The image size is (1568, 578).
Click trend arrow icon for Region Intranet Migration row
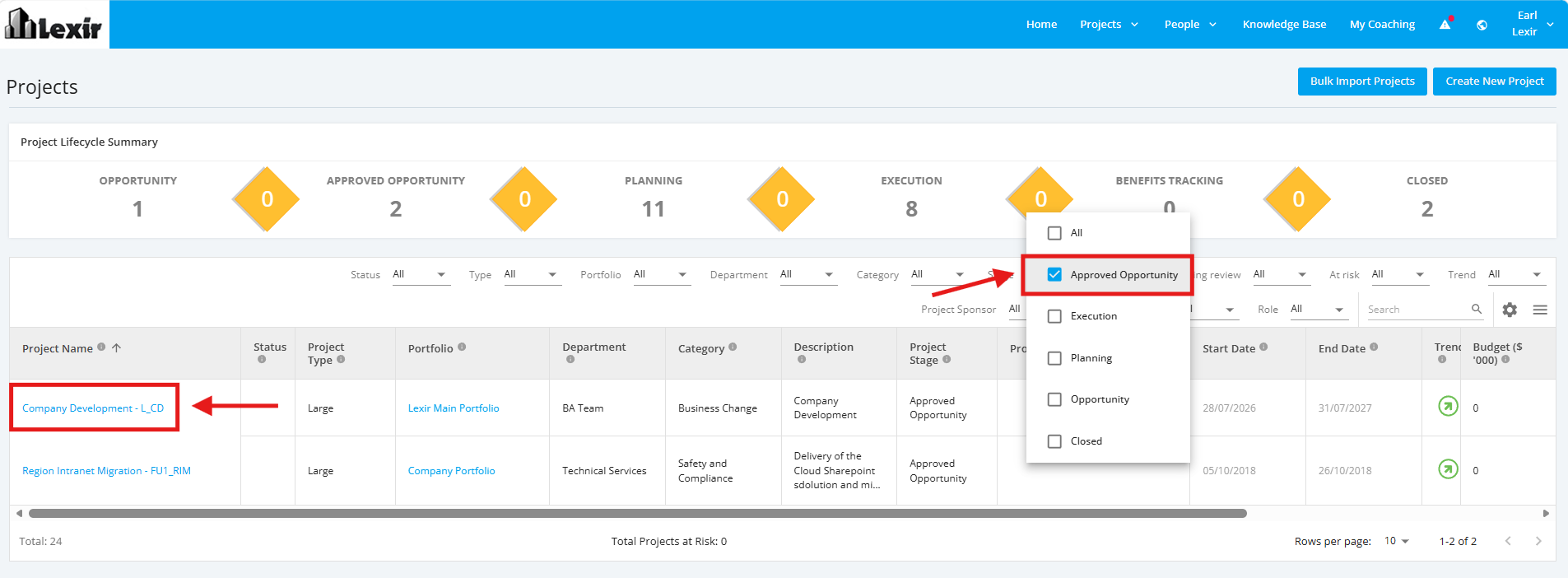pos(1448,468)
